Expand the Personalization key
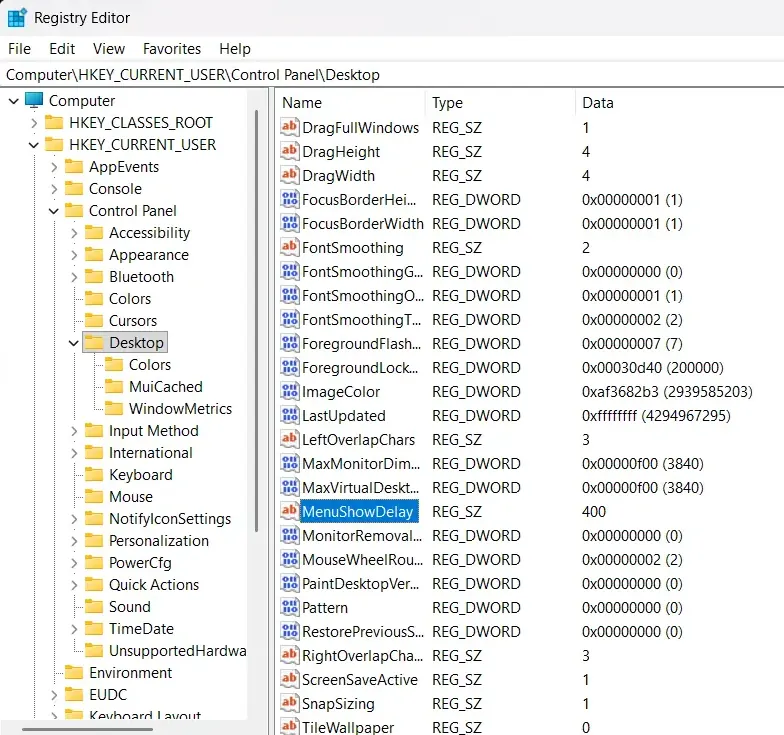784x735 pixels. pyautogui.click(x=74, y=540)
